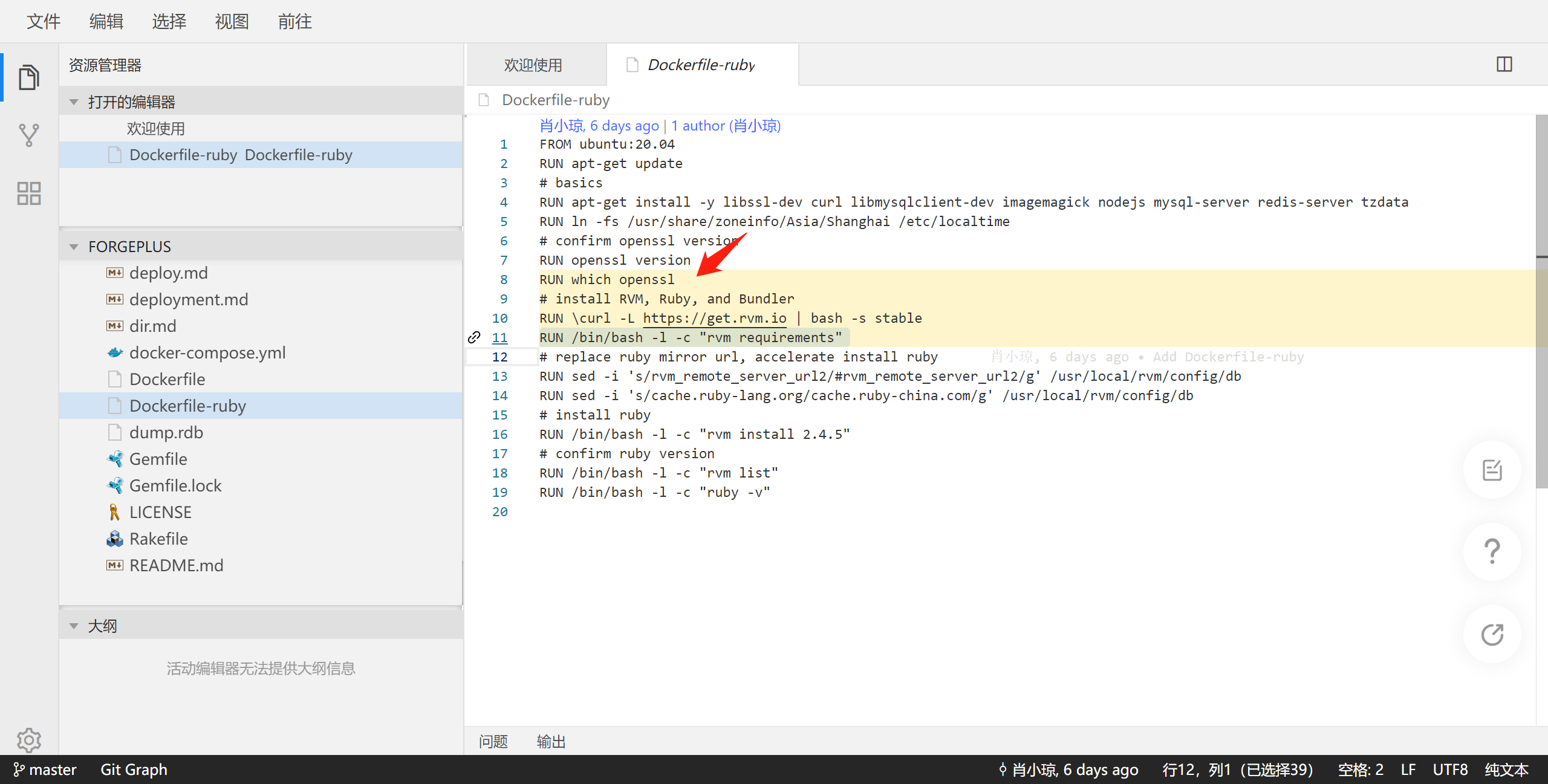Screen dimensions: 1548x784
Task: Click the editor vertical scrollbar thumb
Action: pos(1541,301)
